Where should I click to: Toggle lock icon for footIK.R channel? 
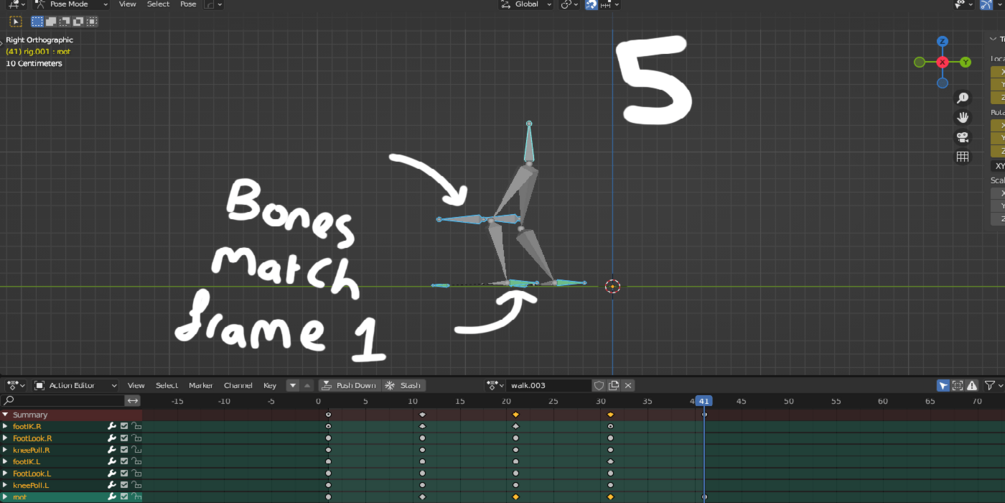pyautogui.click(x=137, y=426)
